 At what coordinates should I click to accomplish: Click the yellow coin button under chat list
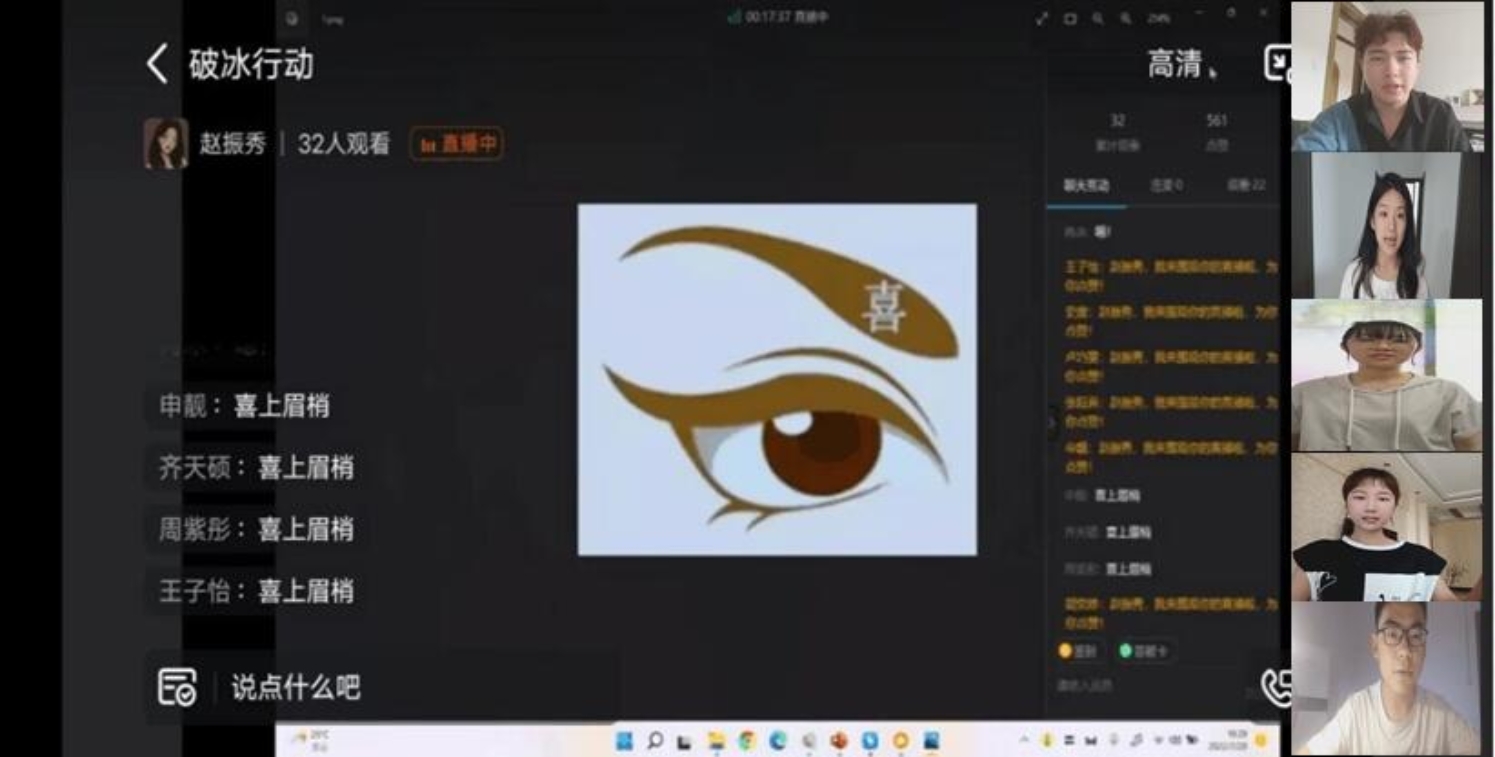1078,651
